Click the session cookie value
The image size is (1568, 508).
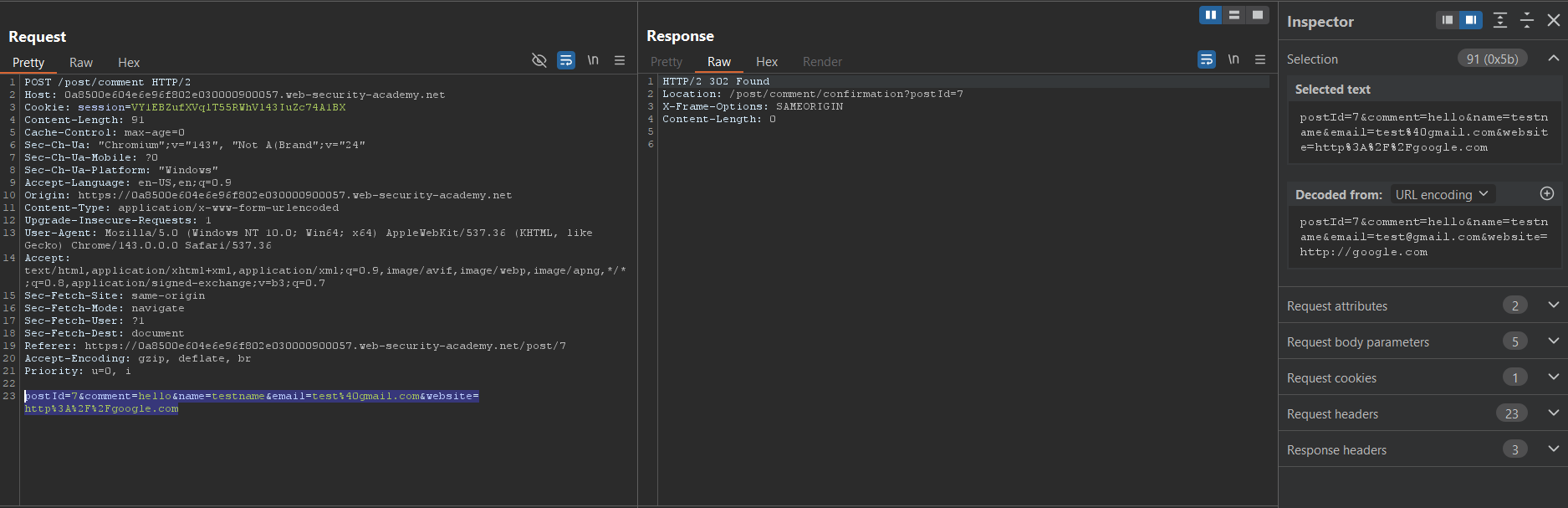(238, 107)
